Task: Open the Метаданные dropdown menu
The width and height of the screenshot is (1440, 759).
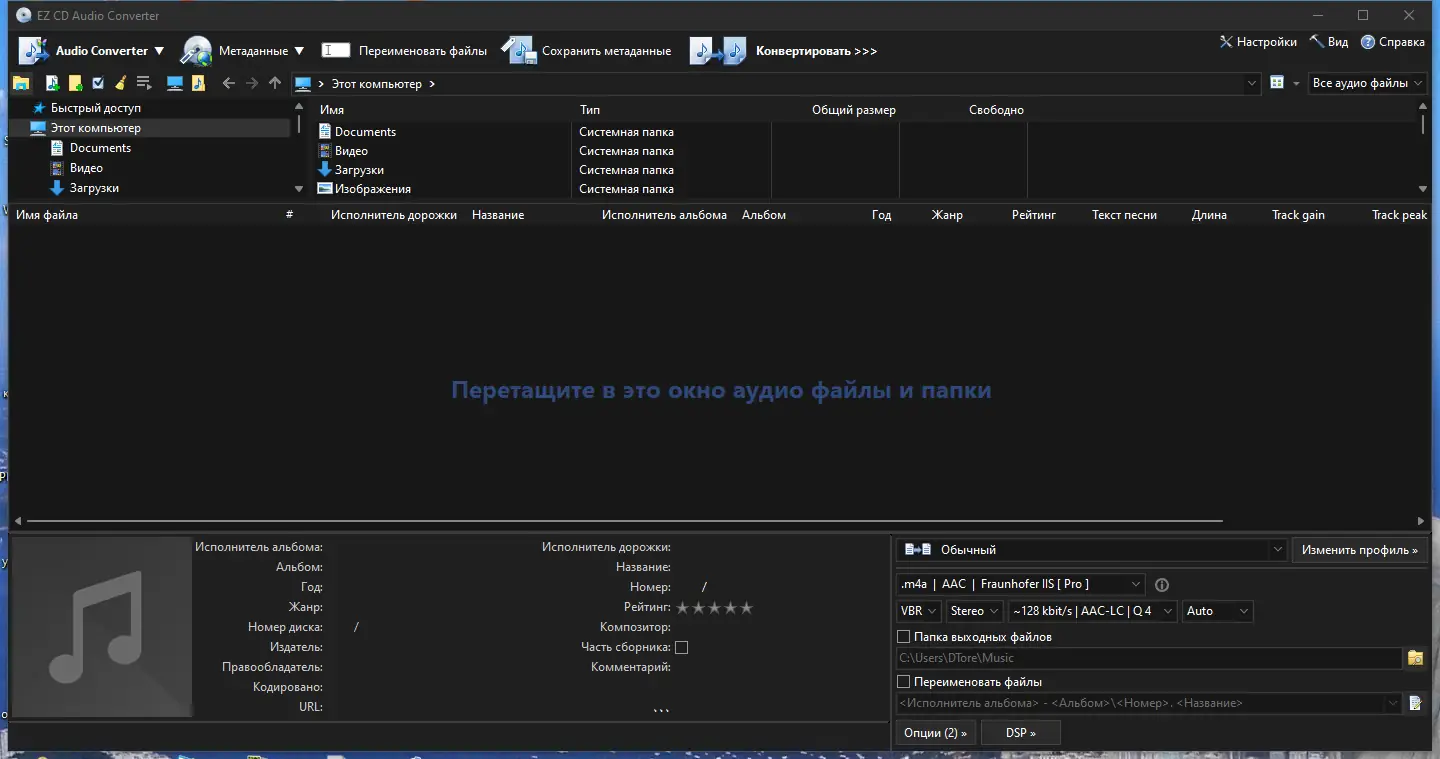Action: (242, 51)
